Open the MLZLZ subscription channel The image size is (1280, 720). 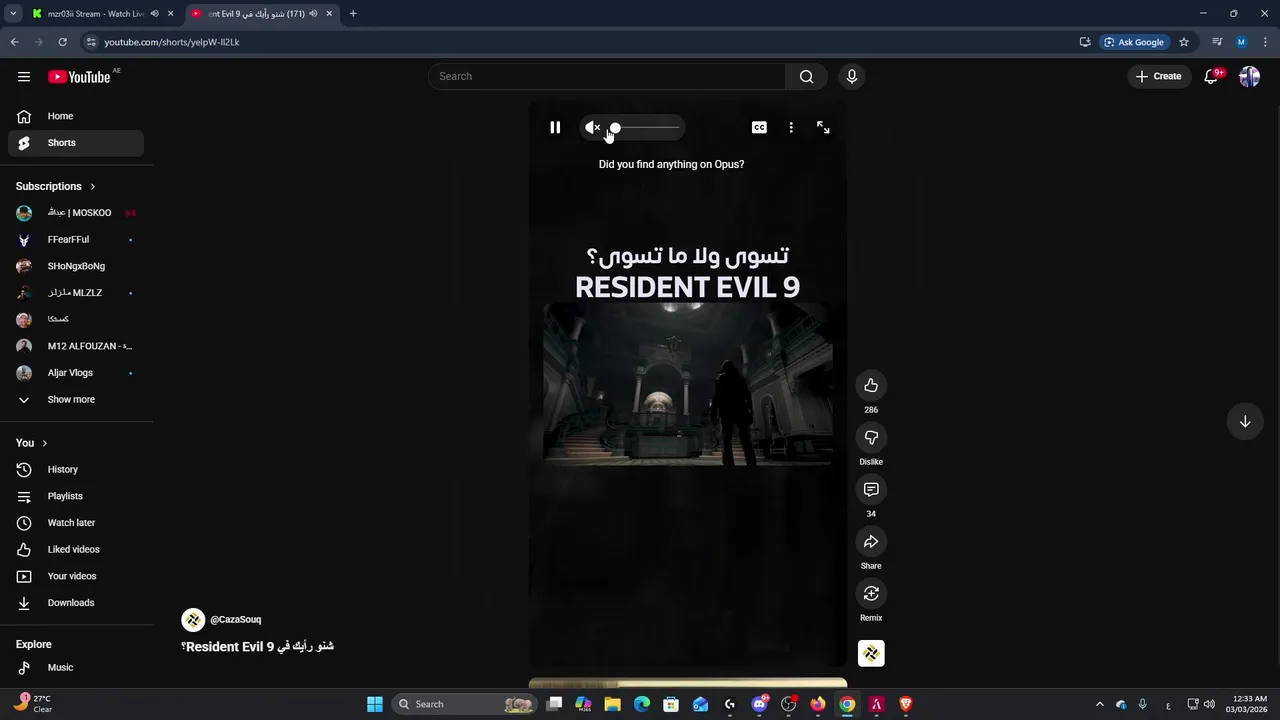click(76, 293)
